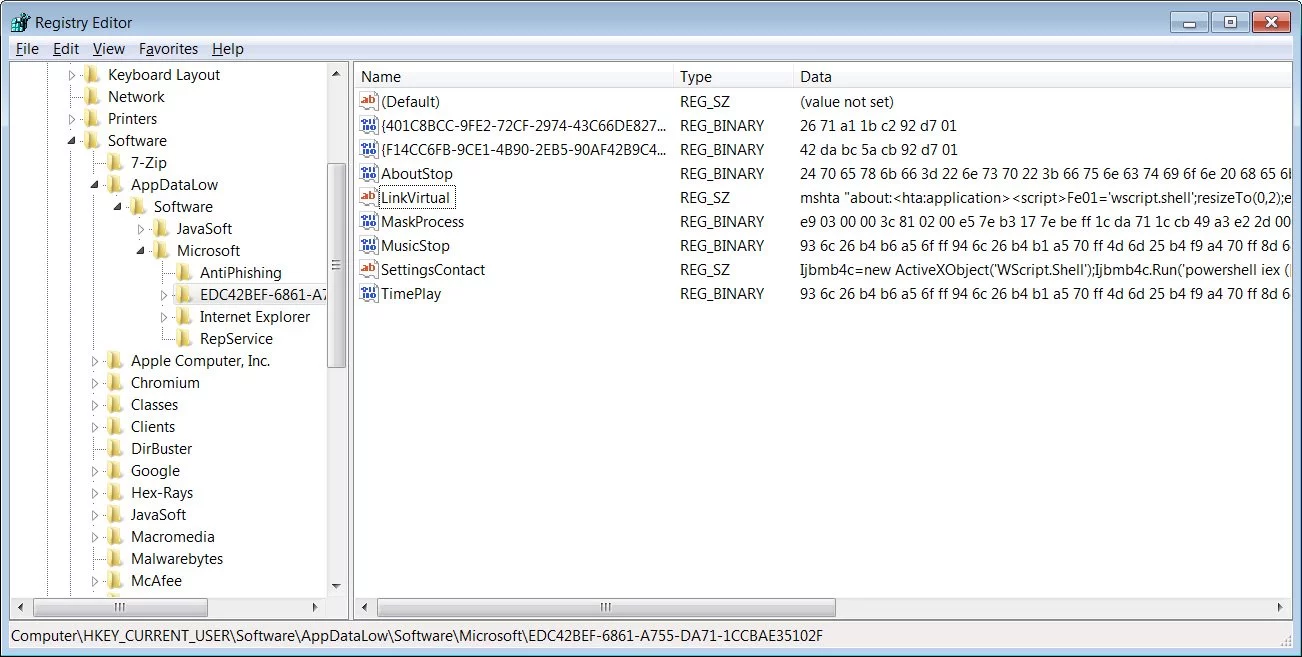Click the Data column header
The image size is (1302, 657).
(x=1043, y=76)
